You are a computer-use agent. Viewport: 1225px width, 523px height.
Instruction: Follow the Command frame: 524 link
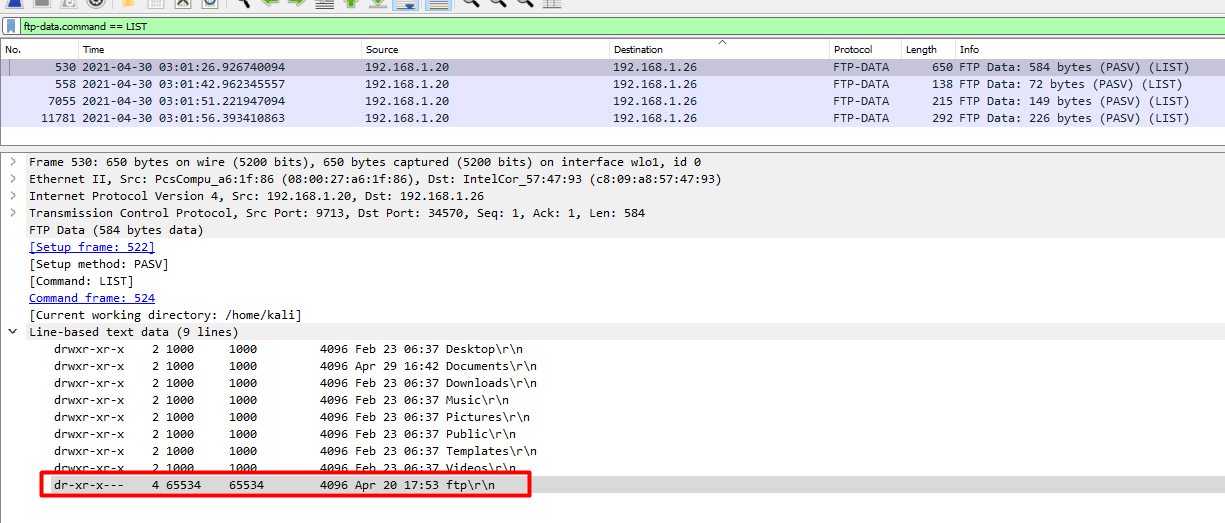91,298
